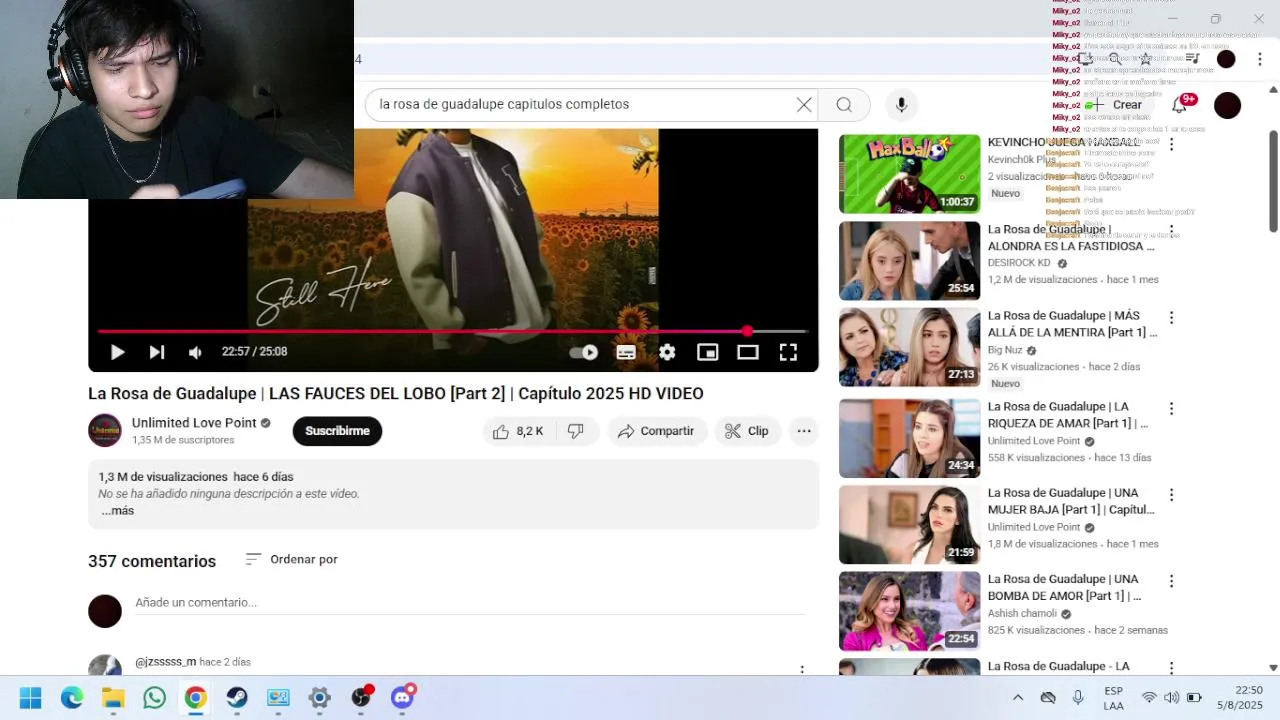Switch the ESP LAA input language

click(1113, 698)
